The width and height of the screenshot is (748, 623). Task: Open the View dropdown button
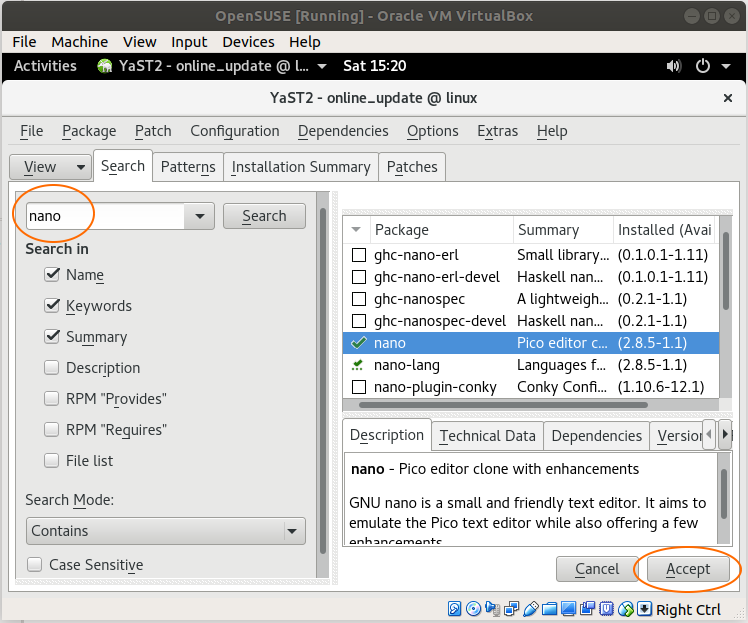[x=50, y=167]
